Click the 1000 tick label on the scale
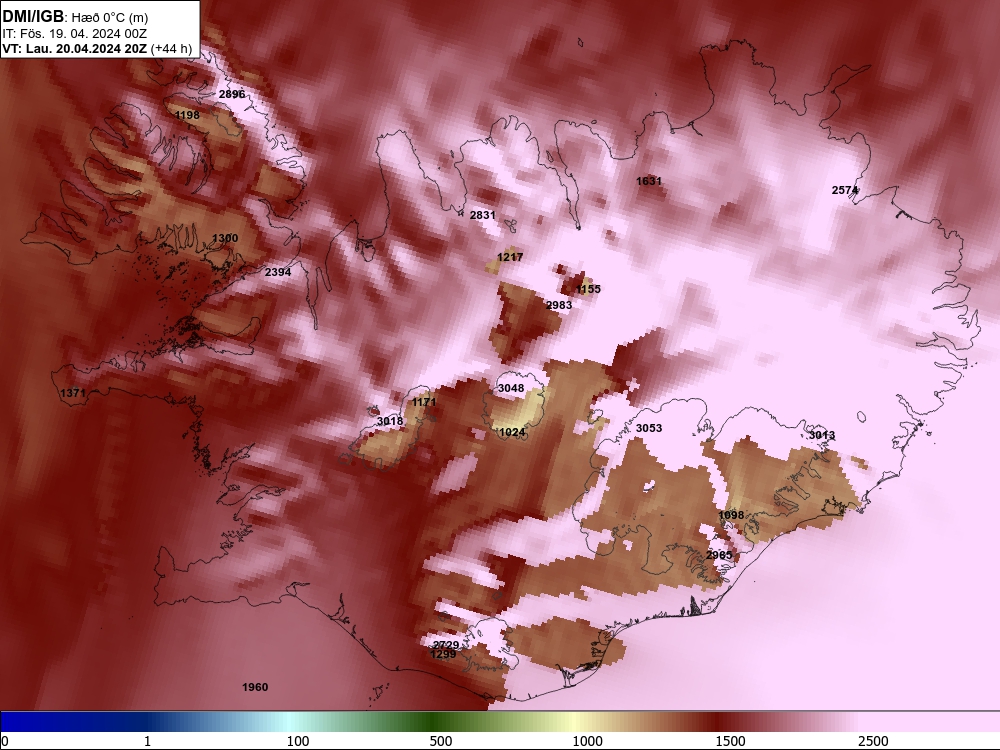Viewport: 1000px width, 750px height. [x=587, y=741]
